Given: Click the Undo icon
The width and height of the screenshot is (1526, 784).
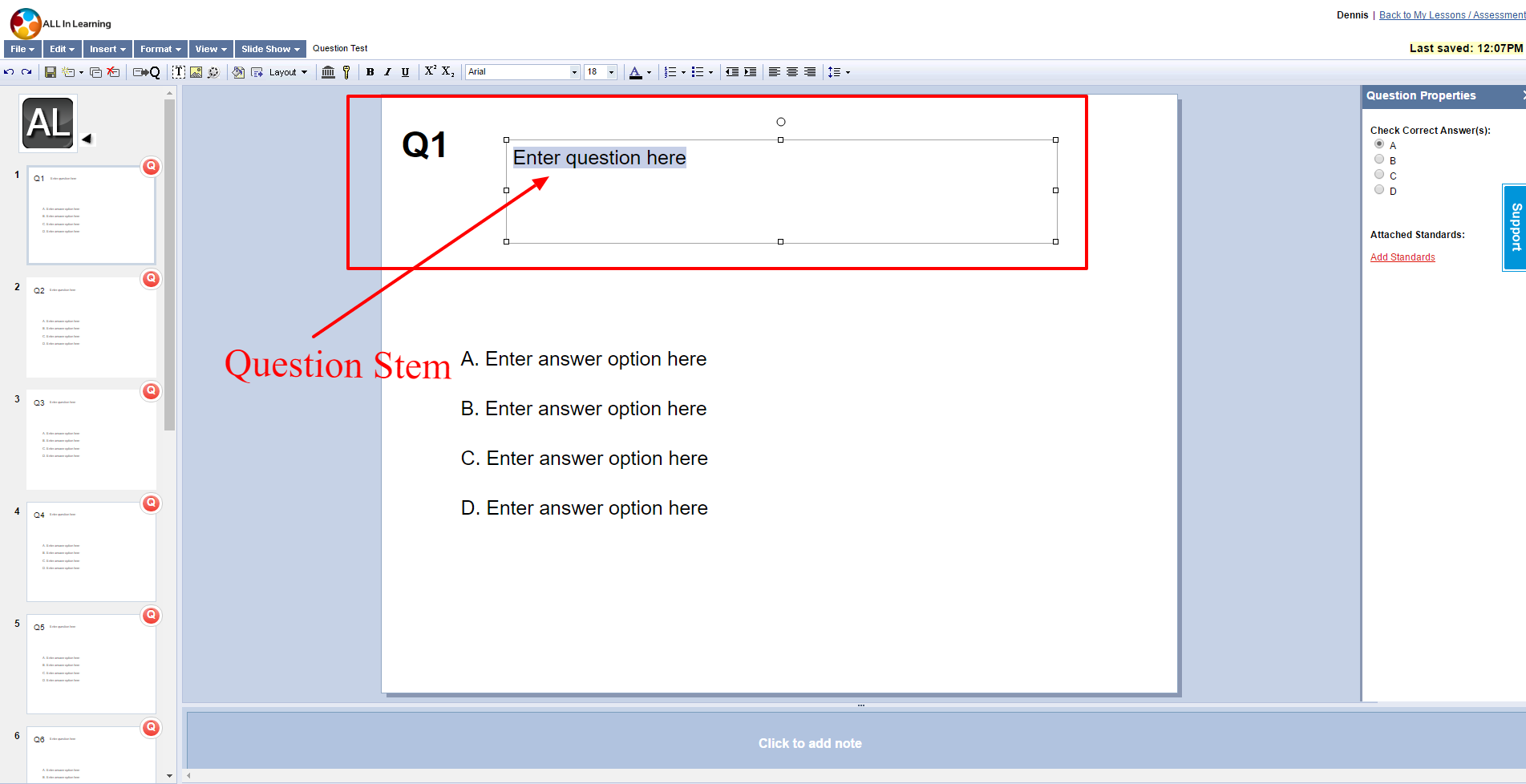Looking at the screenshot, I should point(9,72).
